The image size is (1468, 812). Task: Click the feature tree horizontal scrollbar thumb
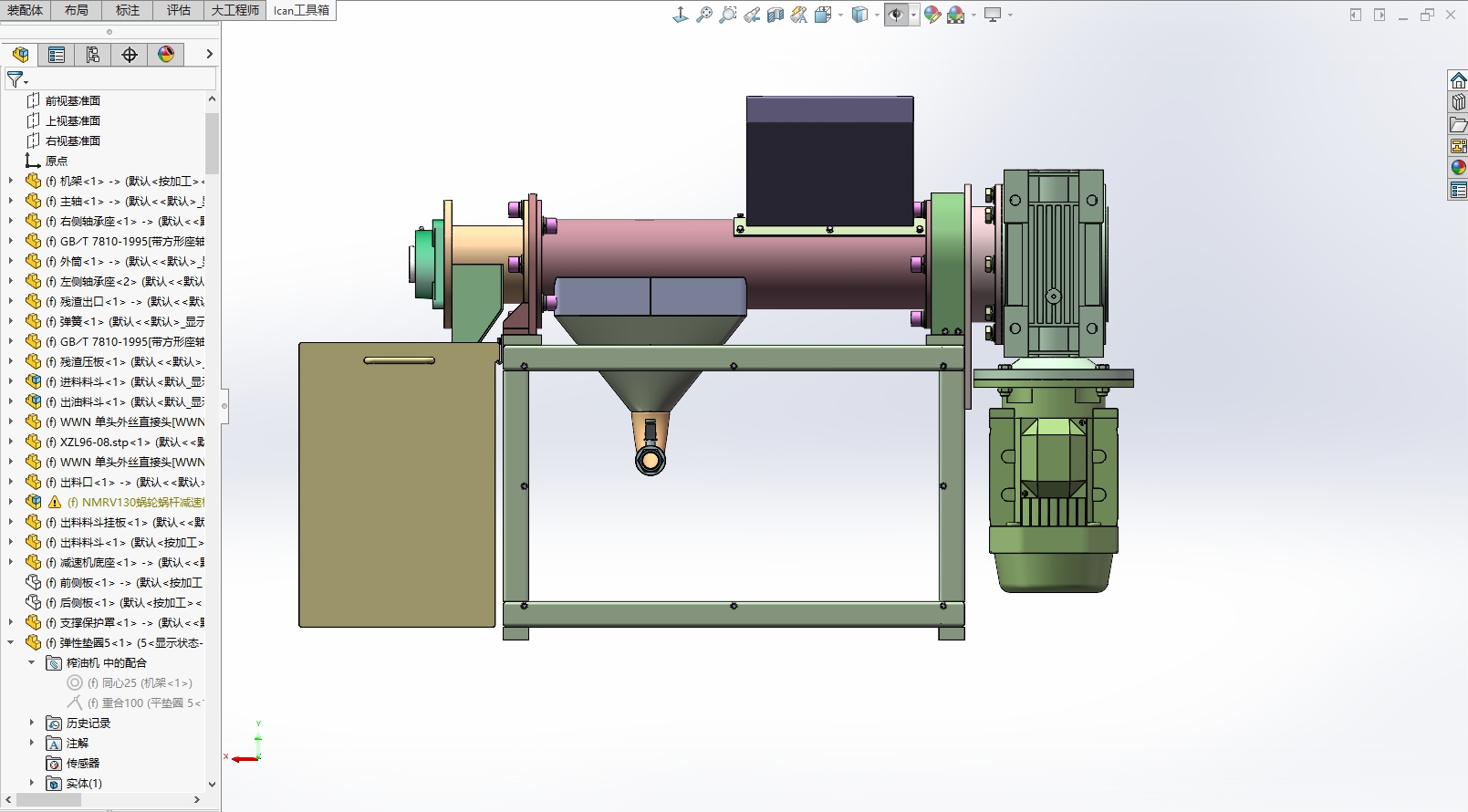click(x=49, y=799)
